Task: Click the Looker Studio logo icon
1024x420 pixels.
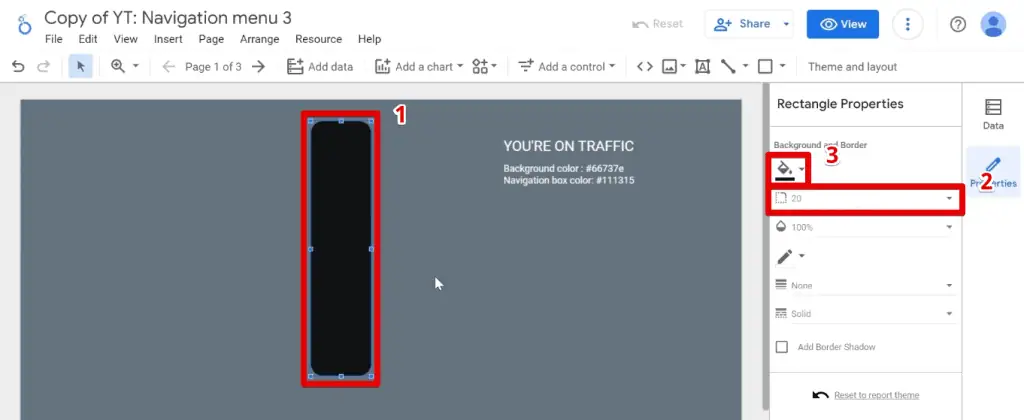Action: [24, 24]
